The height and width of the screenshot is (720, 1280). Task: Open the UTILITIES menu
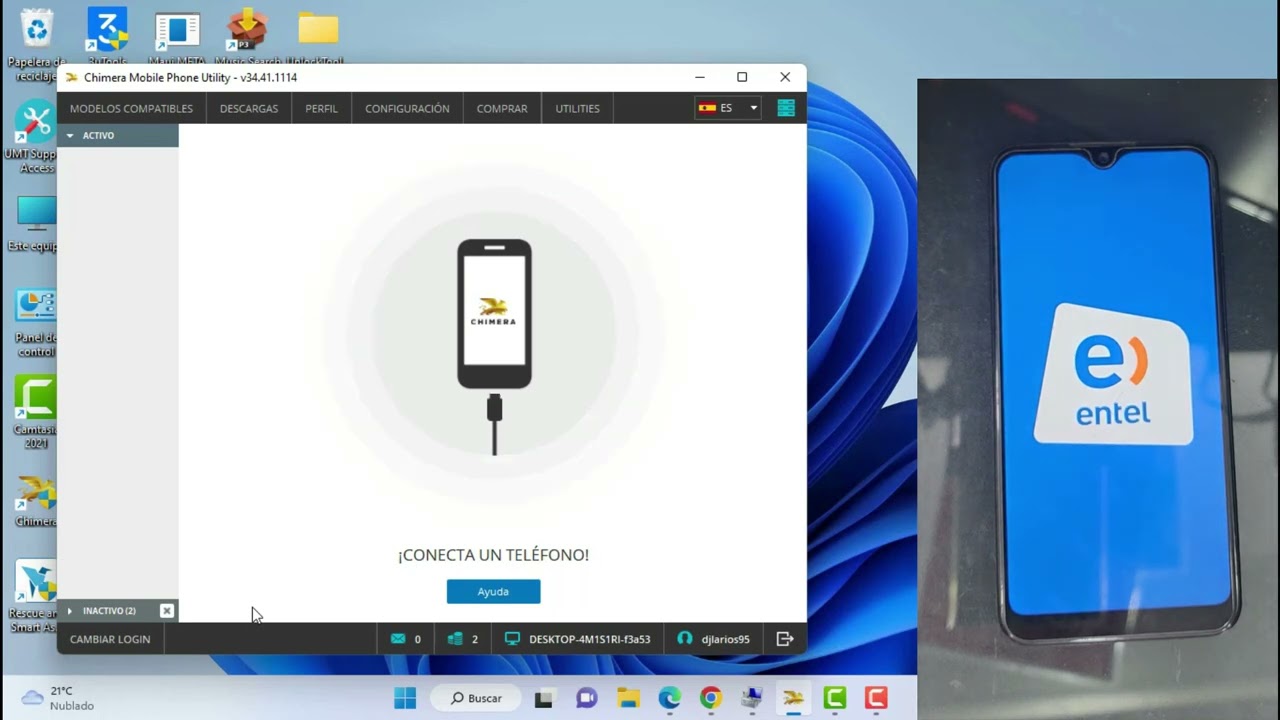pyautogui.click(x=578, y=108)
